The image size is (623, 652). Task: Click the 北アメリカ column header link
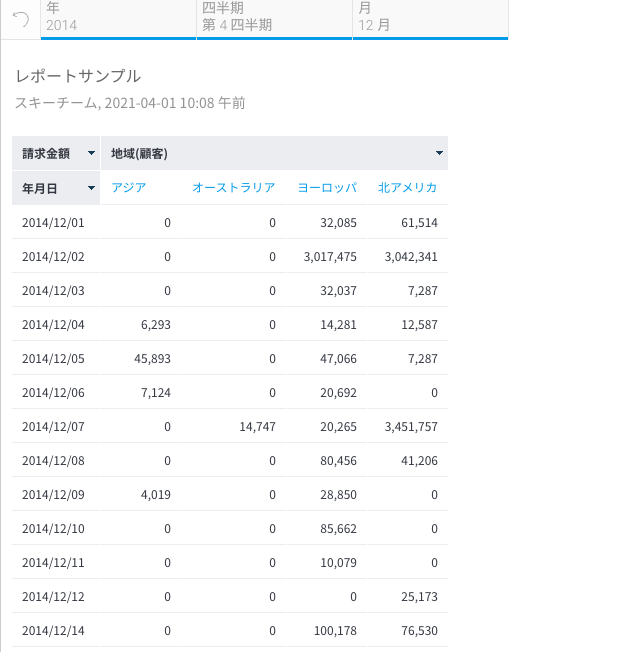[407, 188]
